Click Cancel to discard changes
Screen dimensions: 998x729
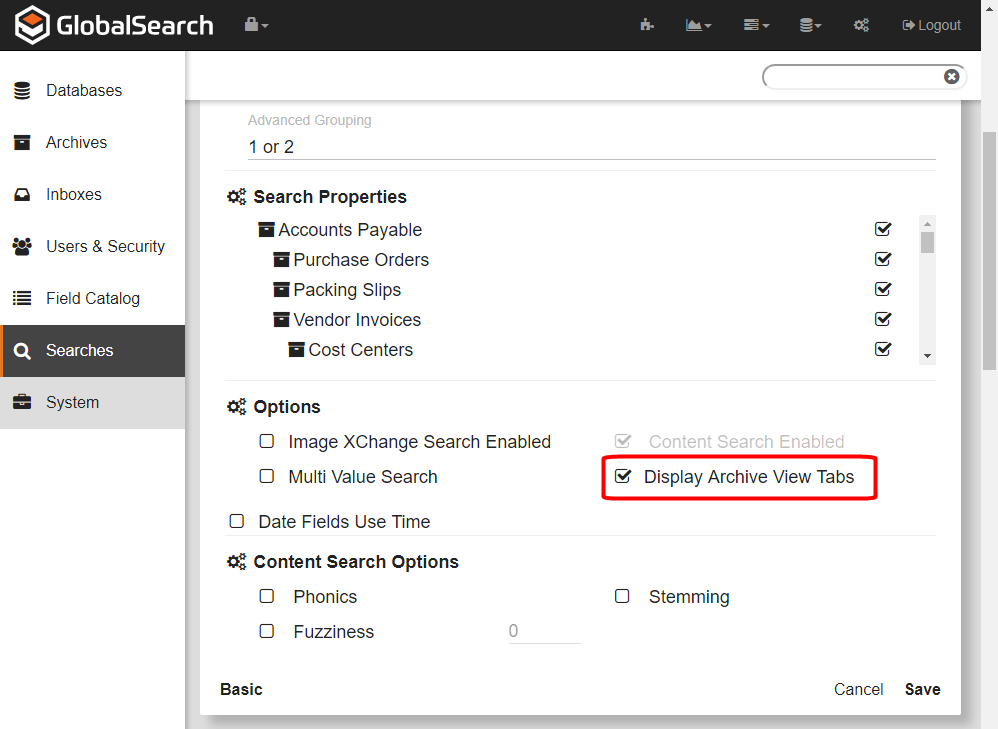pyautogui.click(x=858, y=689)
